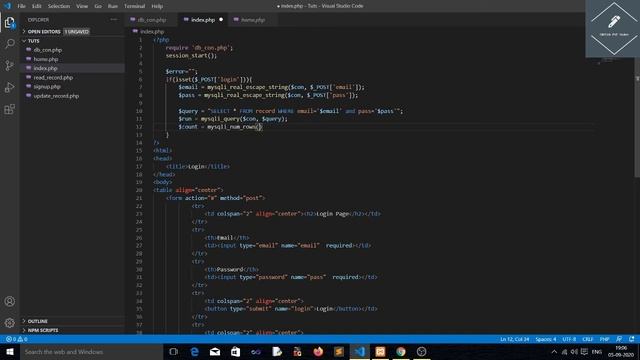This screenshot has width=640, height=360.
Task: Open the Edit menu
Action: point(37,6)
